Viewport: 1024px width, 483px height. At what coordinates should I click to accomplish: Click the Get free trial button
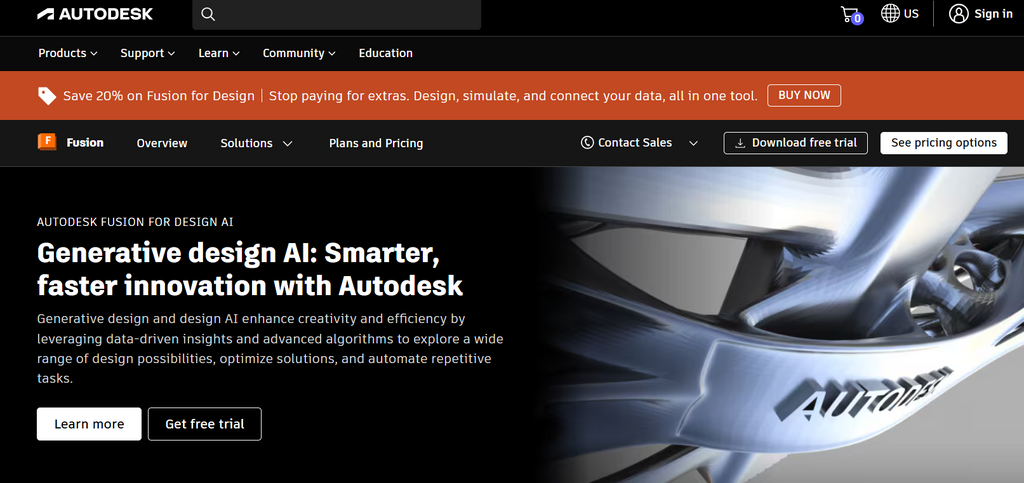[x=204, y=424]
